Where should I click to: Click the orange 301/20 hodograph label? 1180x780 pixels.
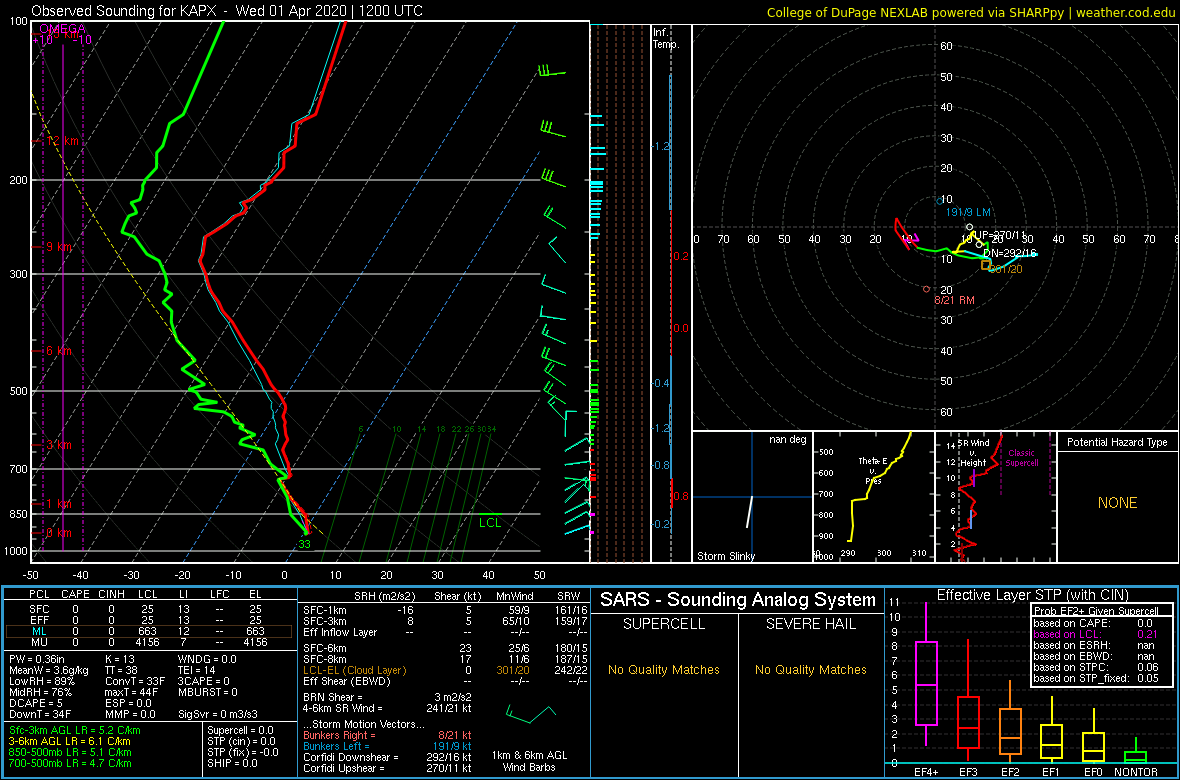[1006, 269]
